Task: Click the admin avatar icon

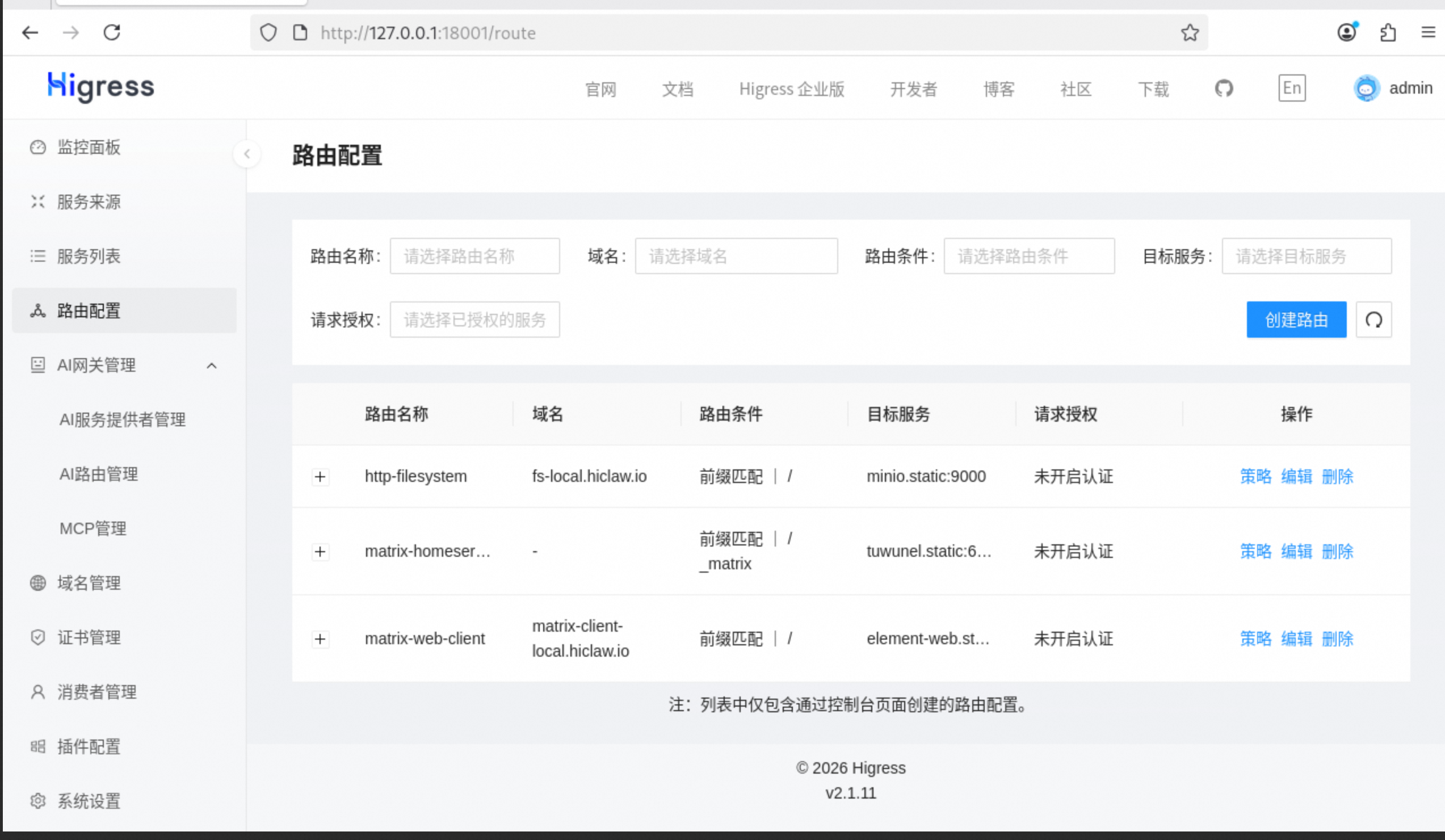Action: [x=1367, y=89]
